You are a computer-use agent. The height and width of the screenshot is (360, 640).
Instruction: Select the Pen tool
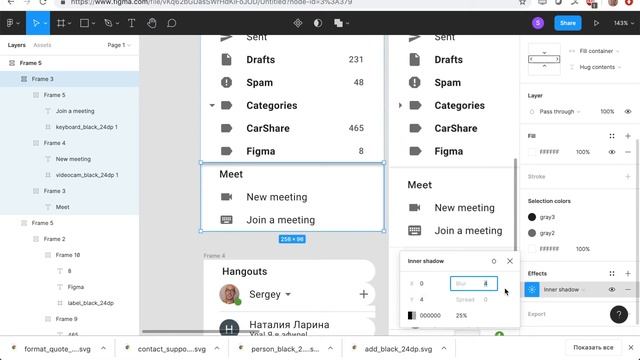click(x=108, y=23)
